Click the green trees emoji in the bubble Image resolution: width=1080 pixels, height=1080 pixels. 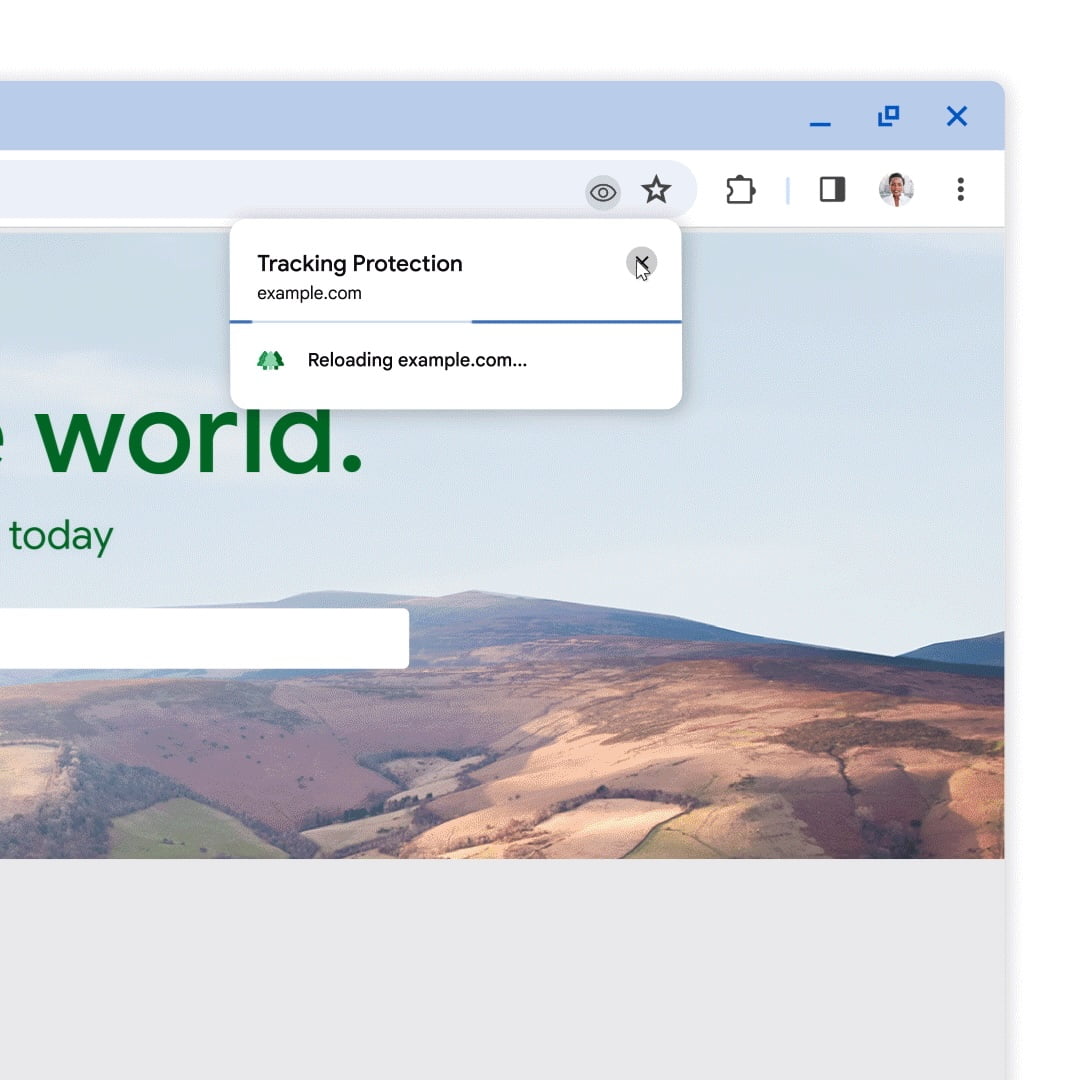point(273,359)
